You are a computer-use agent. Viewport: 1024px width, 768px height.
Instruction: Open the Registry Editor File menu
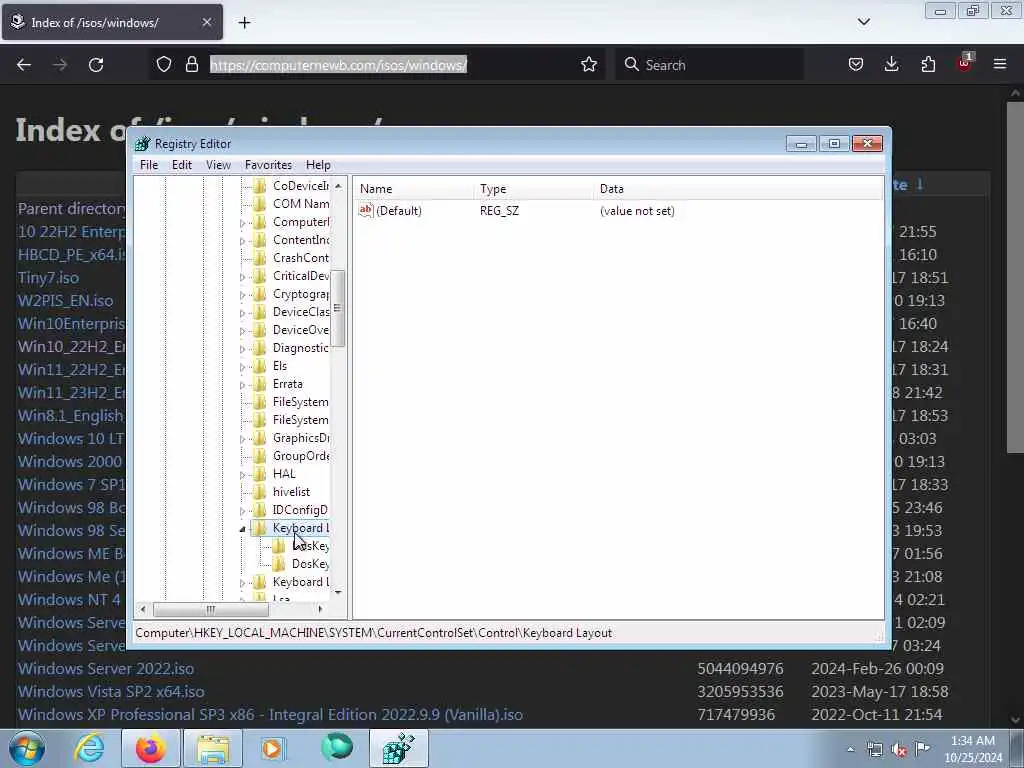click(x=149, y=165)
